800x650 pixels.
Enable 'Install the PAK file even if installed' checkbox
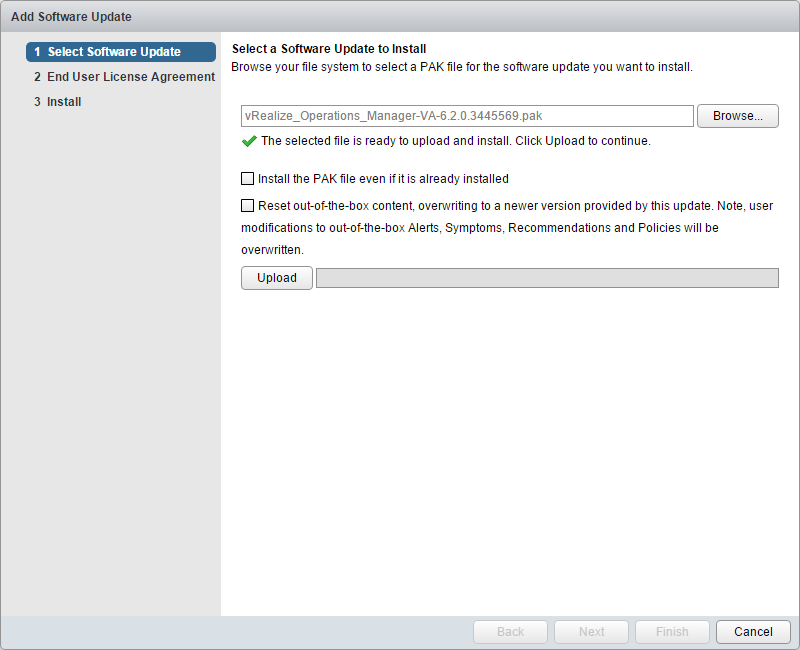pyautogui.click(x=248, y=179)
